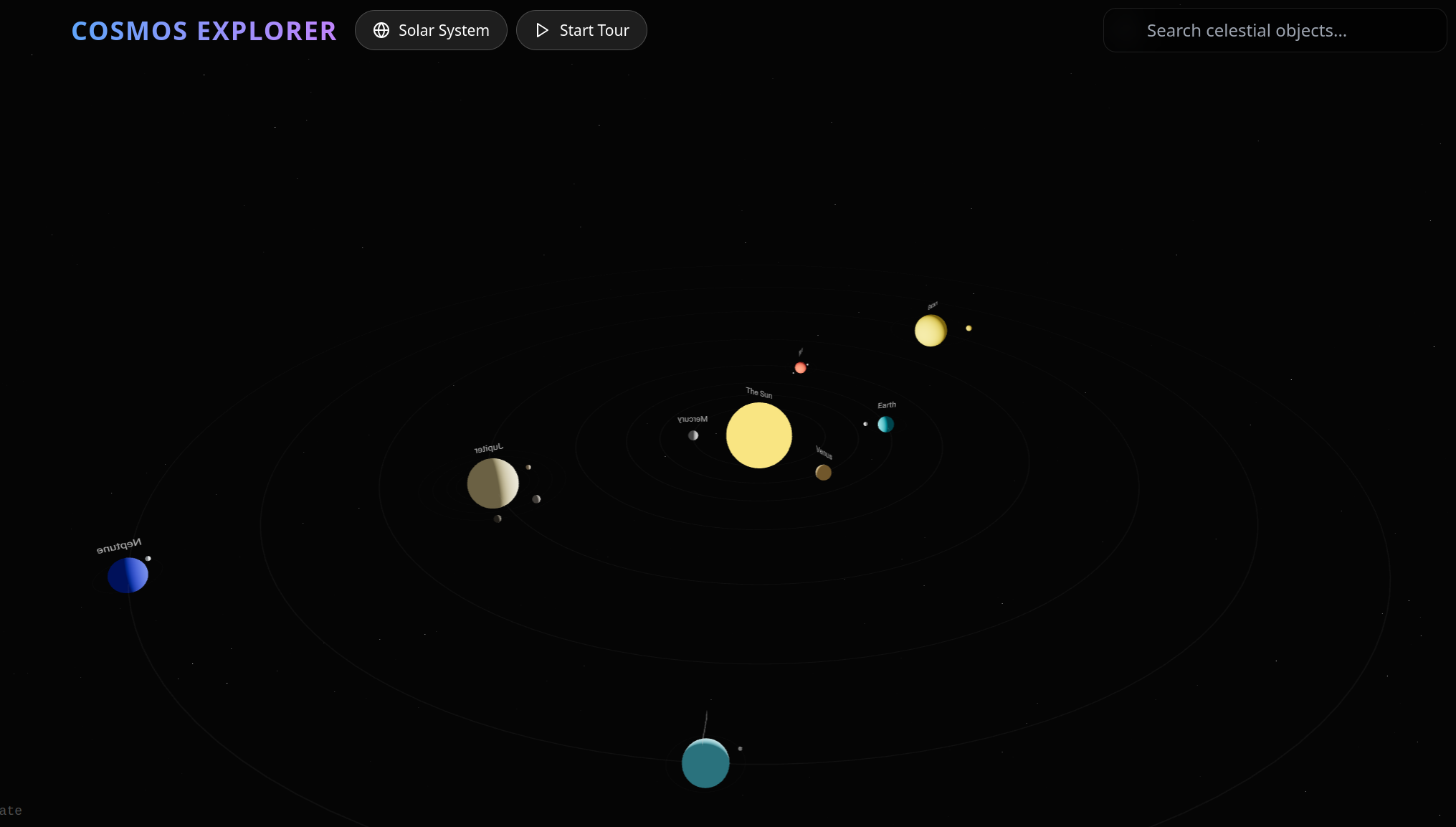Click the play triangle icon for Start Tour
The width and height of the screenshot is (1456, 827).
click(542, 30)
